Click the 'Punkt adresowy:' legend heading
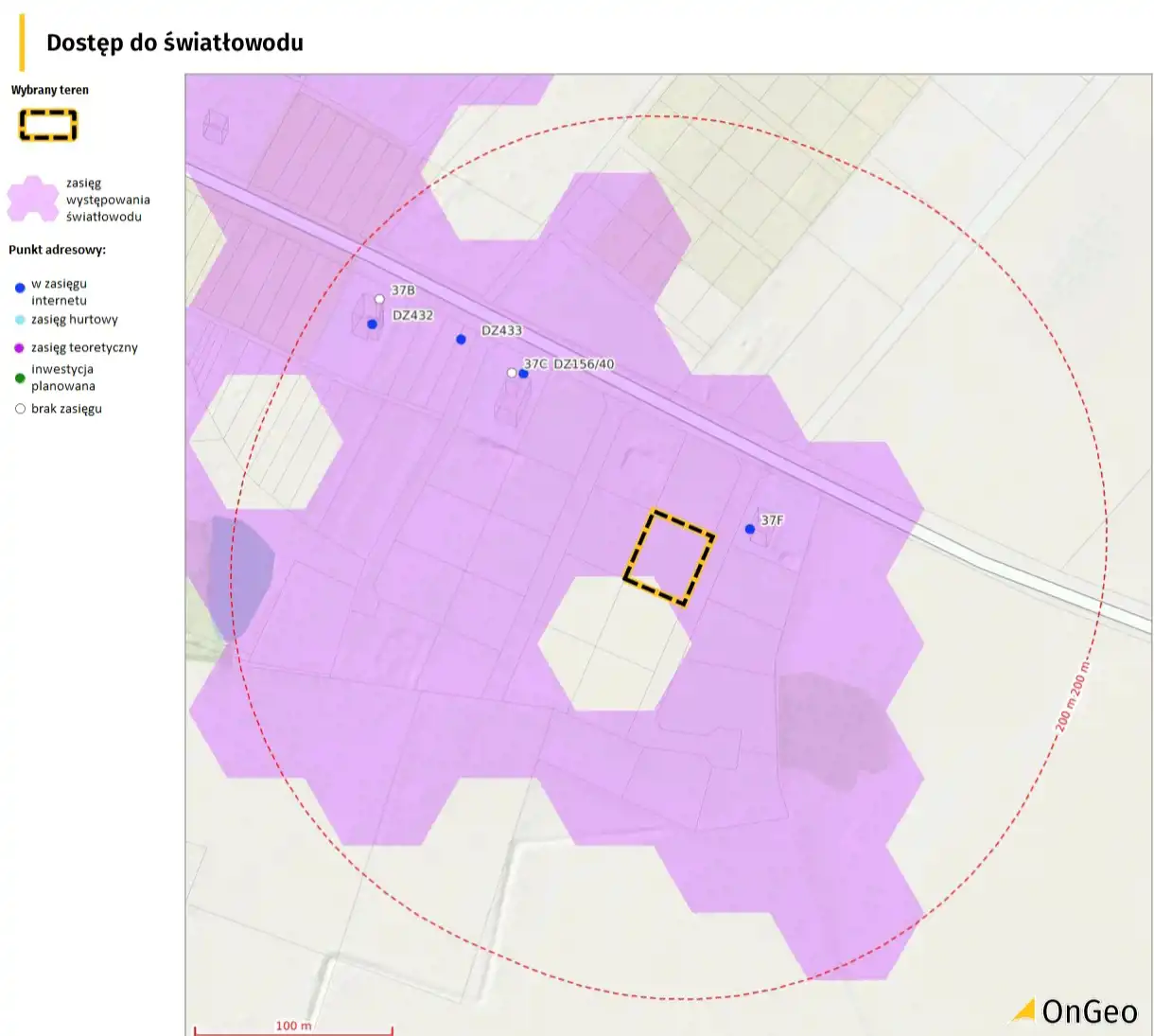The width and height of the screenshot is (1154, 1036). [x=57, y=251]
